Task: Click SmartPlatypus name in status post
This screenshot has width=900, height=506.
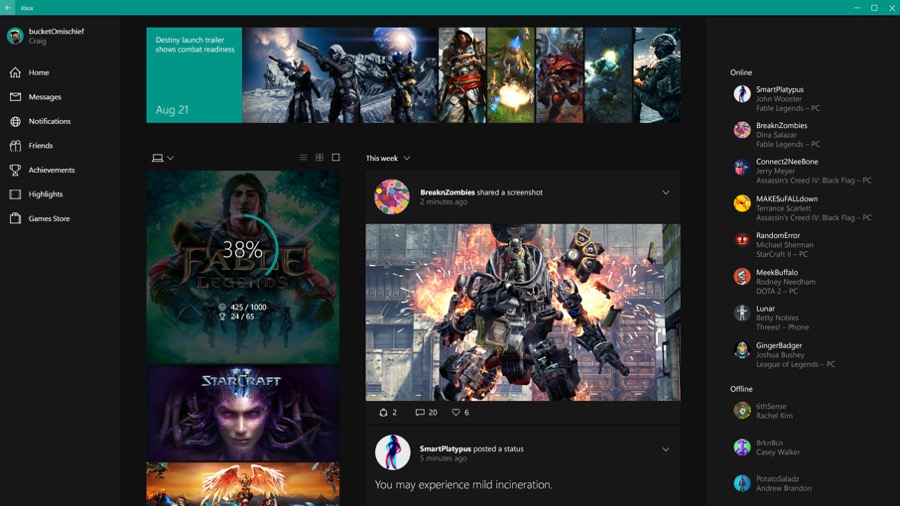Action: (445, 449)
